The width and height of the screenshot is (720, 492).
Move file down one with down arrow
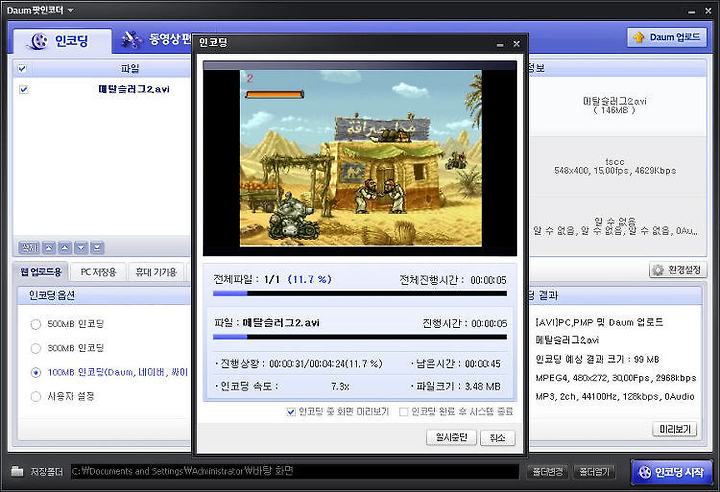pyautogui.click(x=81, y=248)
